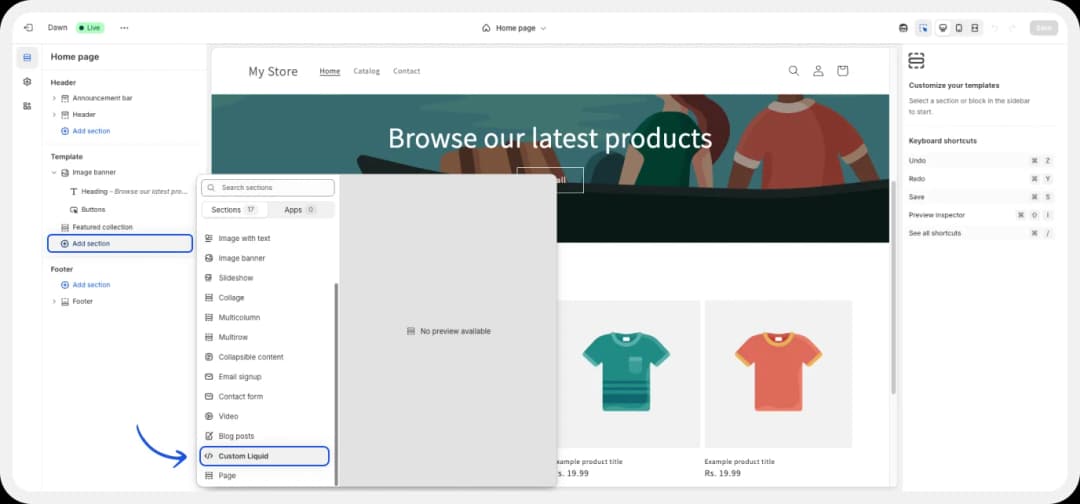Click the Customize your templates icon
Screen dimensions: 1080x504
pyautogui.click(x=916, y=61)
